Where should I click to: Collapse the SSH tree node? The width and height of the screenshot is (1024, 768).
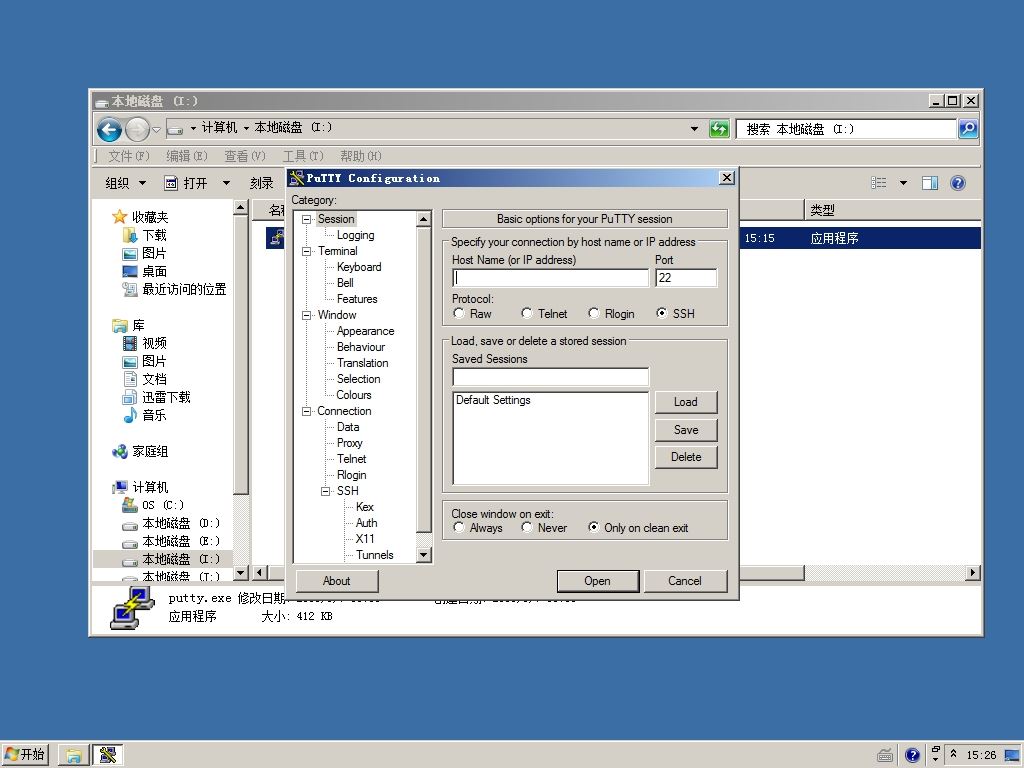tap(325, 491)
